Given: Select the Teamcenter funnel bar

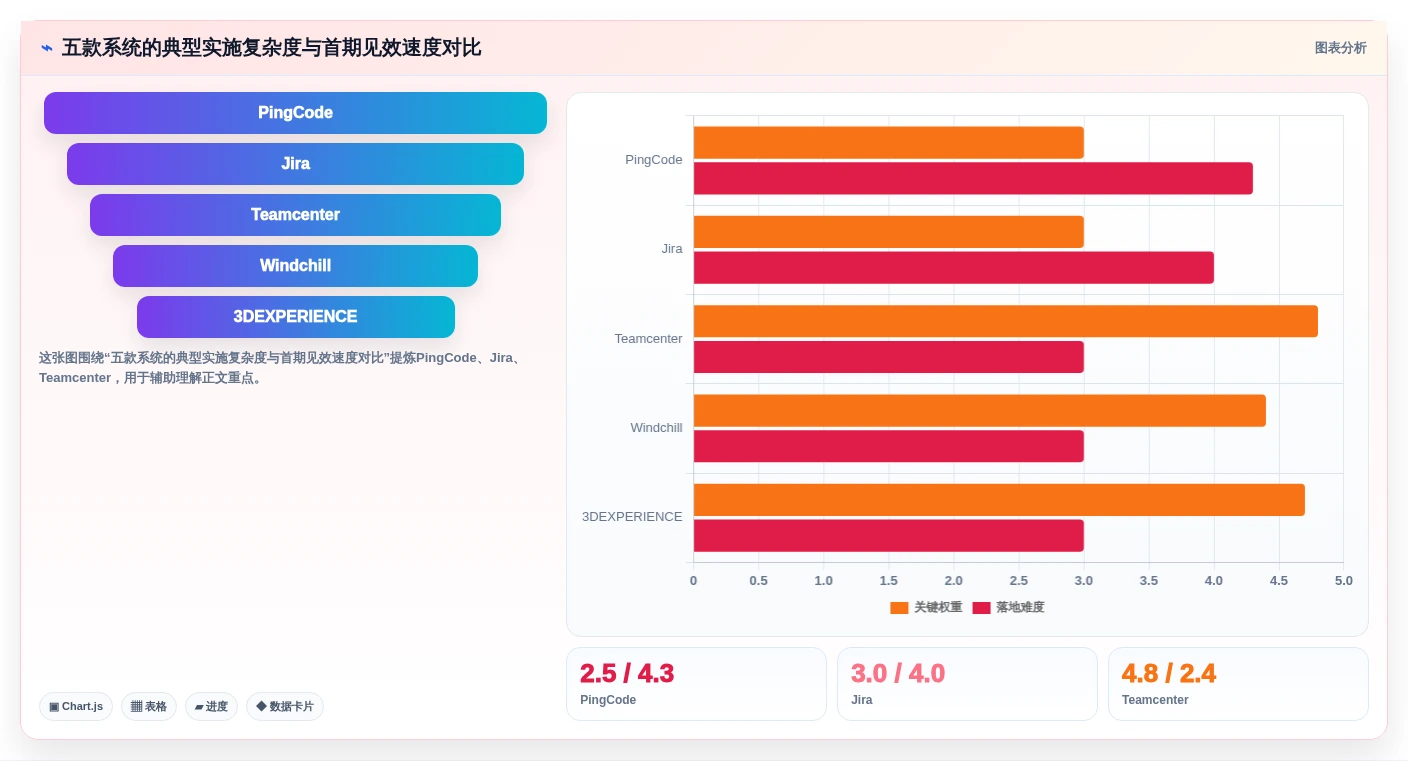Looking at the screenshot, I should point(295,215).
